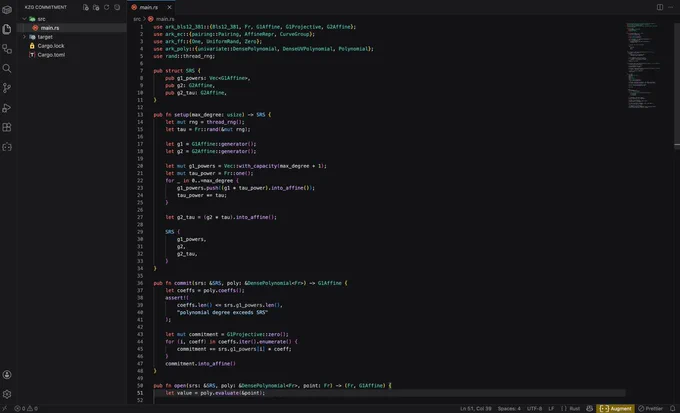
Task: Click line number 36 in gutter
Action: pyautogui.click(x=140, y=283)
